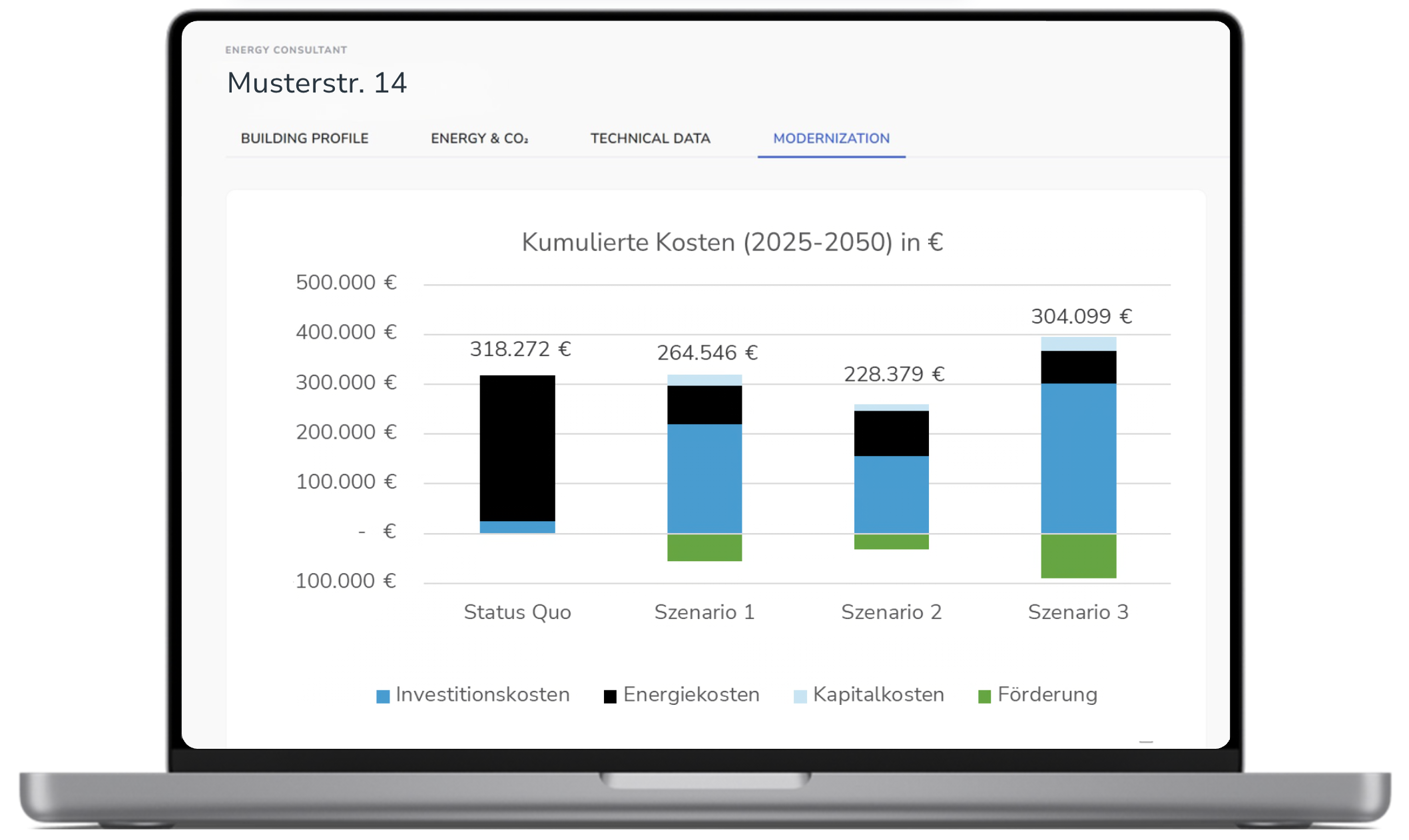The height and width of the screenshot is (840, 1409).
Task: Click the green Förderung legend swatch
Action: 984,696
